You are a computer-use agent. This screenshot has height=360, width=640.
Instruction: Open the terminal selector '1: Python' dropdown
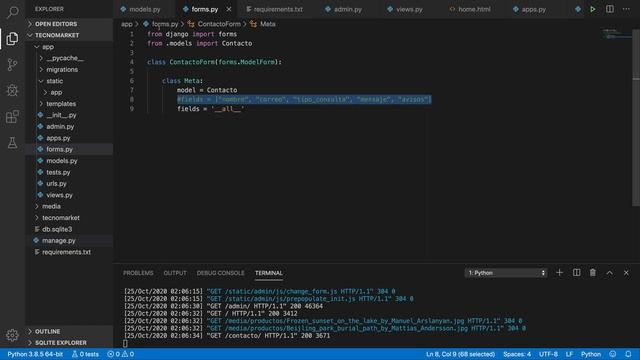(x=506, y=273)
